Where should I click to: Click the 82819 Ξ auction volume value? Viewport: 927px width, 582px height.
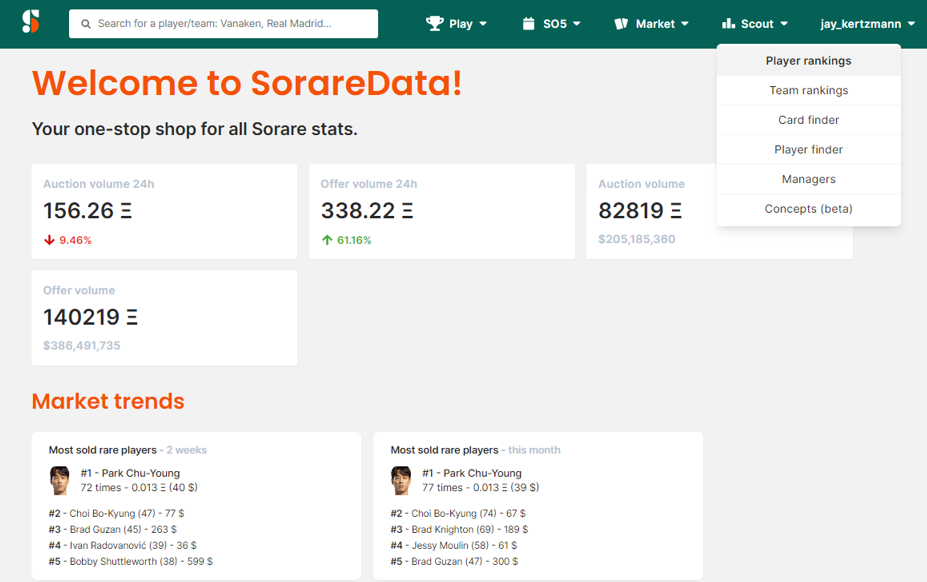tap(640, 211)
